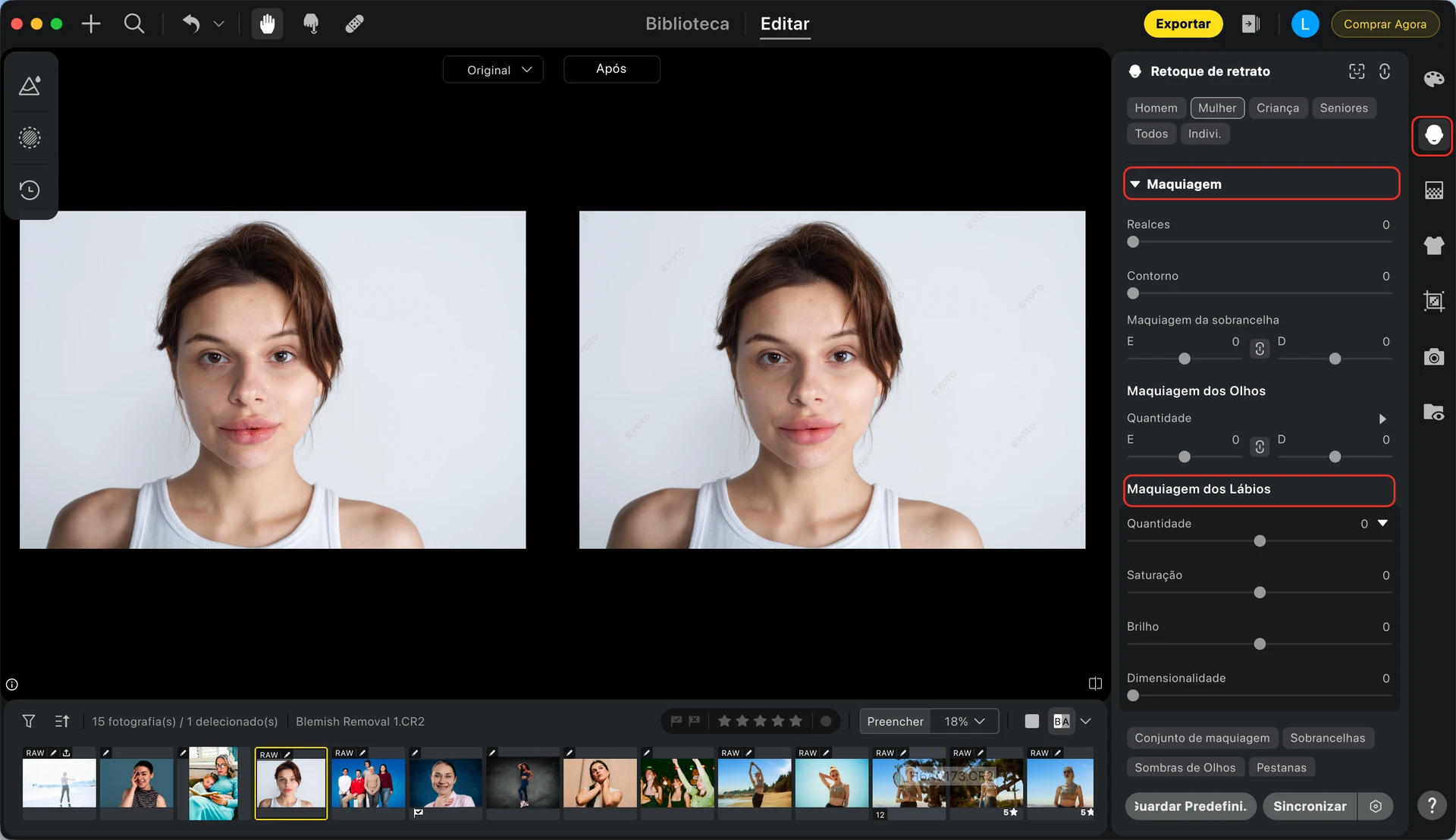Open the Original view dropdown
The width and height of the screenshot is (1456, 840).
pyautogui.click(x=493, y=70)
